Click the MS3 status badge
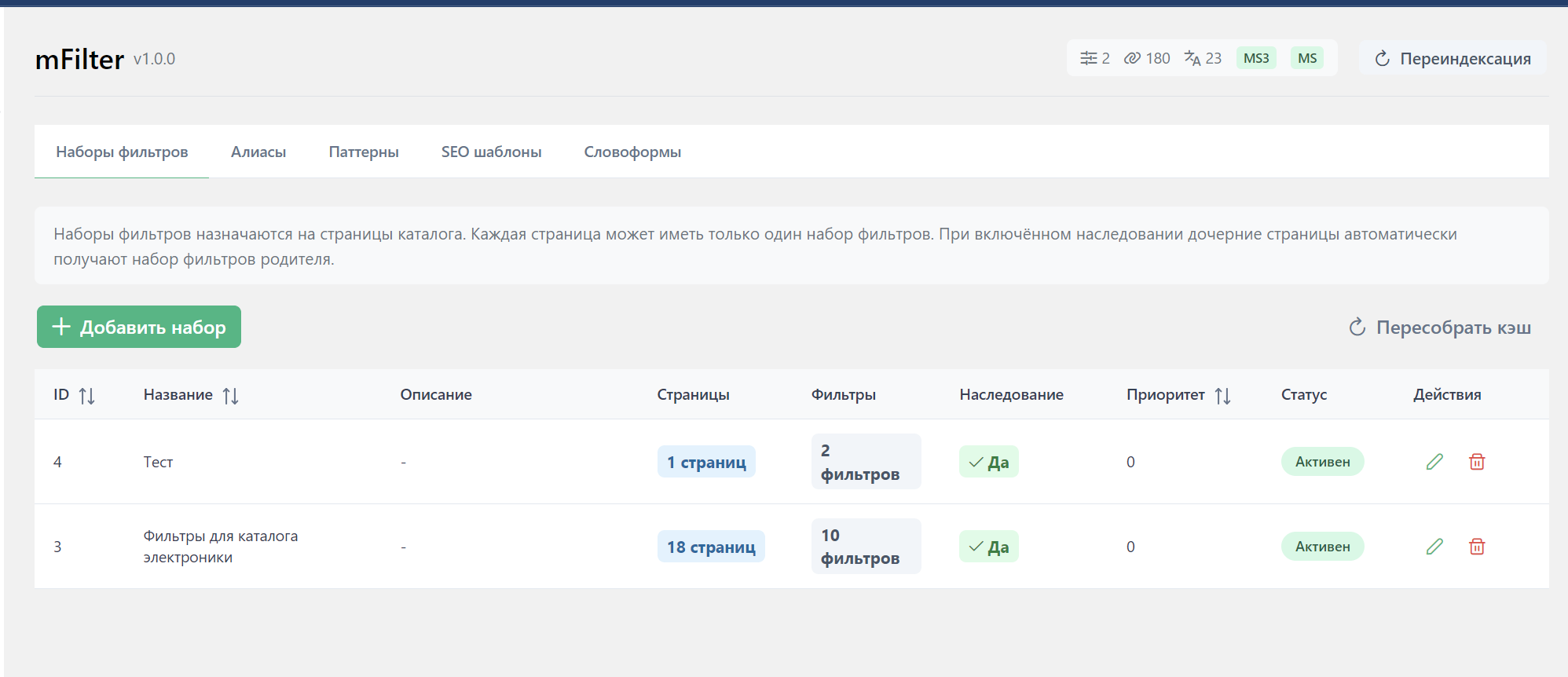The height and width of the screenshot is (677, 1568). 1256,58
